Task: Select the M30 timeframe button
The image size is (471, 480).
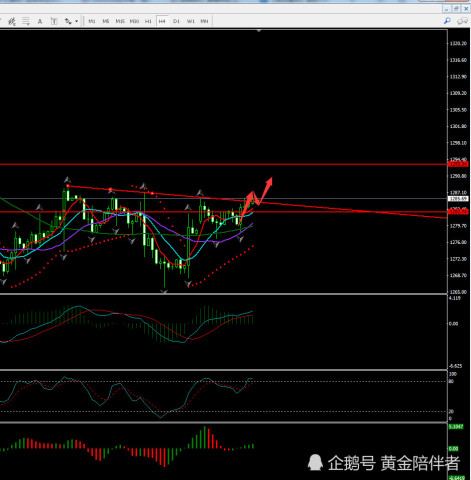Action: tap(134, 21)
